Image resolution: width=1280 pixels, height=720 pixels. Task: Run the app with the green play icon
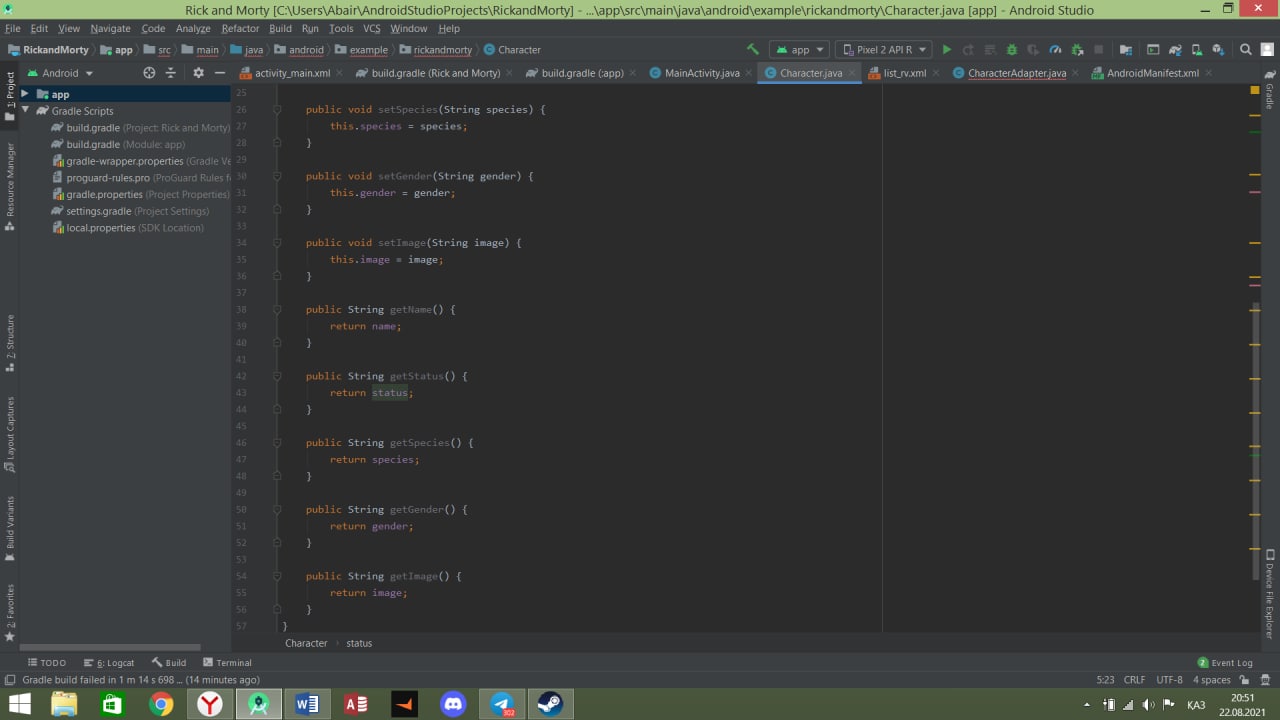point(947,49)
